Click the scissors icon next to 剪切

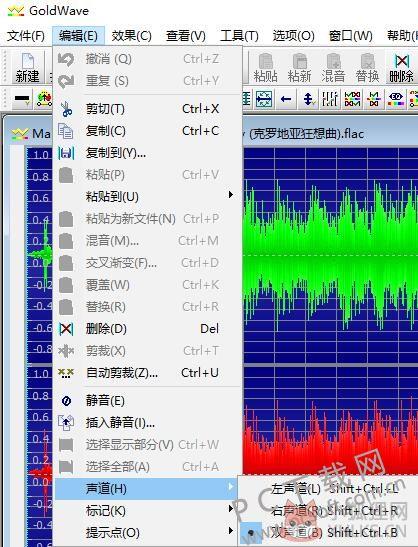pos(66,109)
